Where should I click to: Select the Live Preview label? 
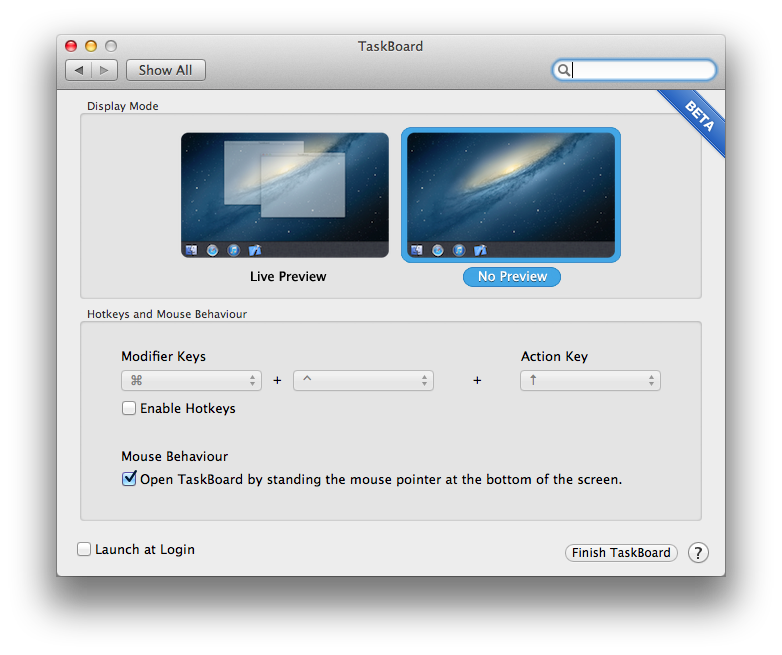[288, 276]
